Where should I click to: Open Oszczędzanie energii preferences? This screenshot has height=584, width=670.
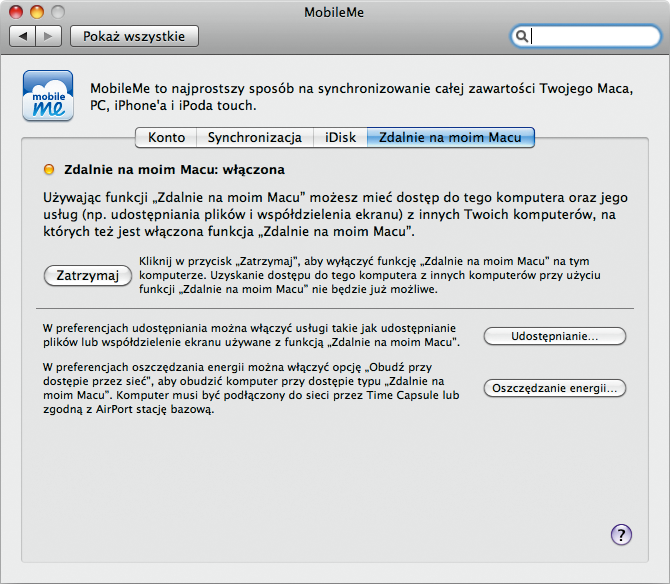pos(555,388)
